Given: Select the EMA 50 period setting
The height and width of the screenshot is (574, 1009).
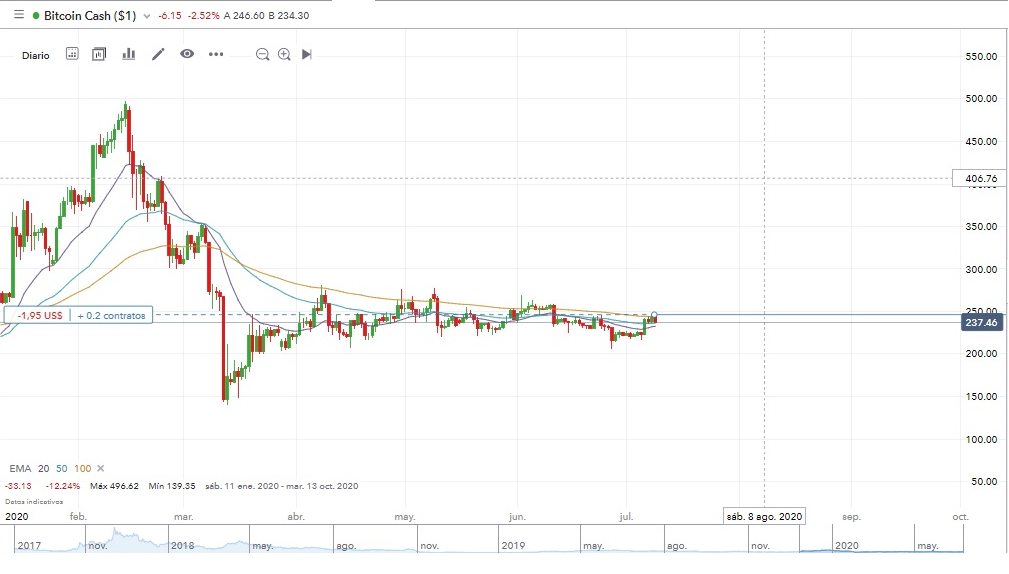Looking at the screenshot, I should (x=61, y=468).
